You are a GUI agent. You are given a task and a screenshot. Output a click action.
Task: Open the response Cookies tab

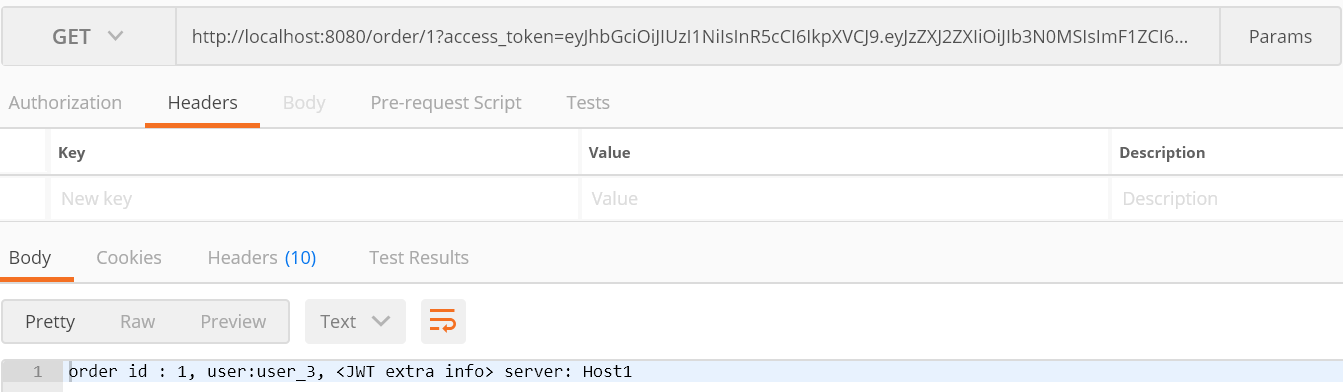tap(129, 258)
